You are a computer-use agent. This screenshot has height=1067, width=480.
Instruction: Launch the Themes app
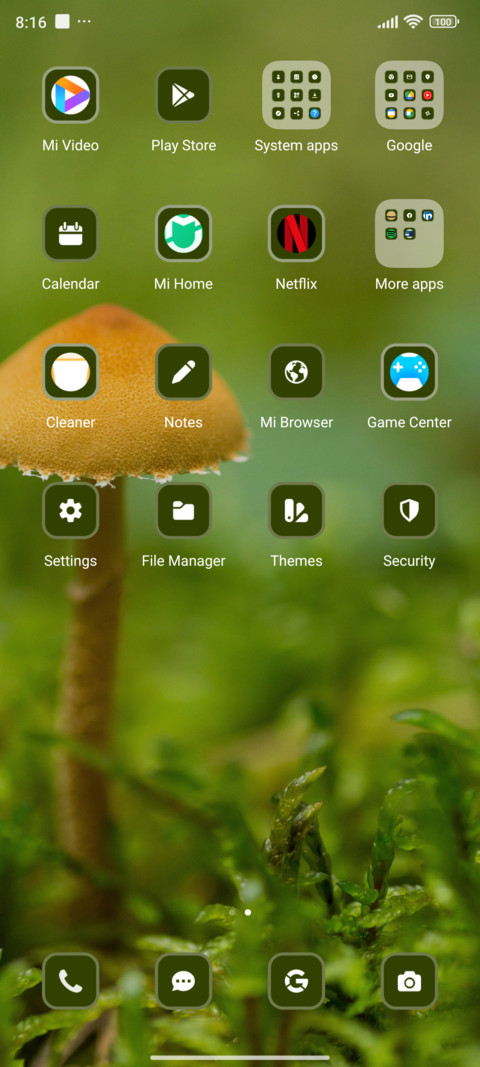296,510
